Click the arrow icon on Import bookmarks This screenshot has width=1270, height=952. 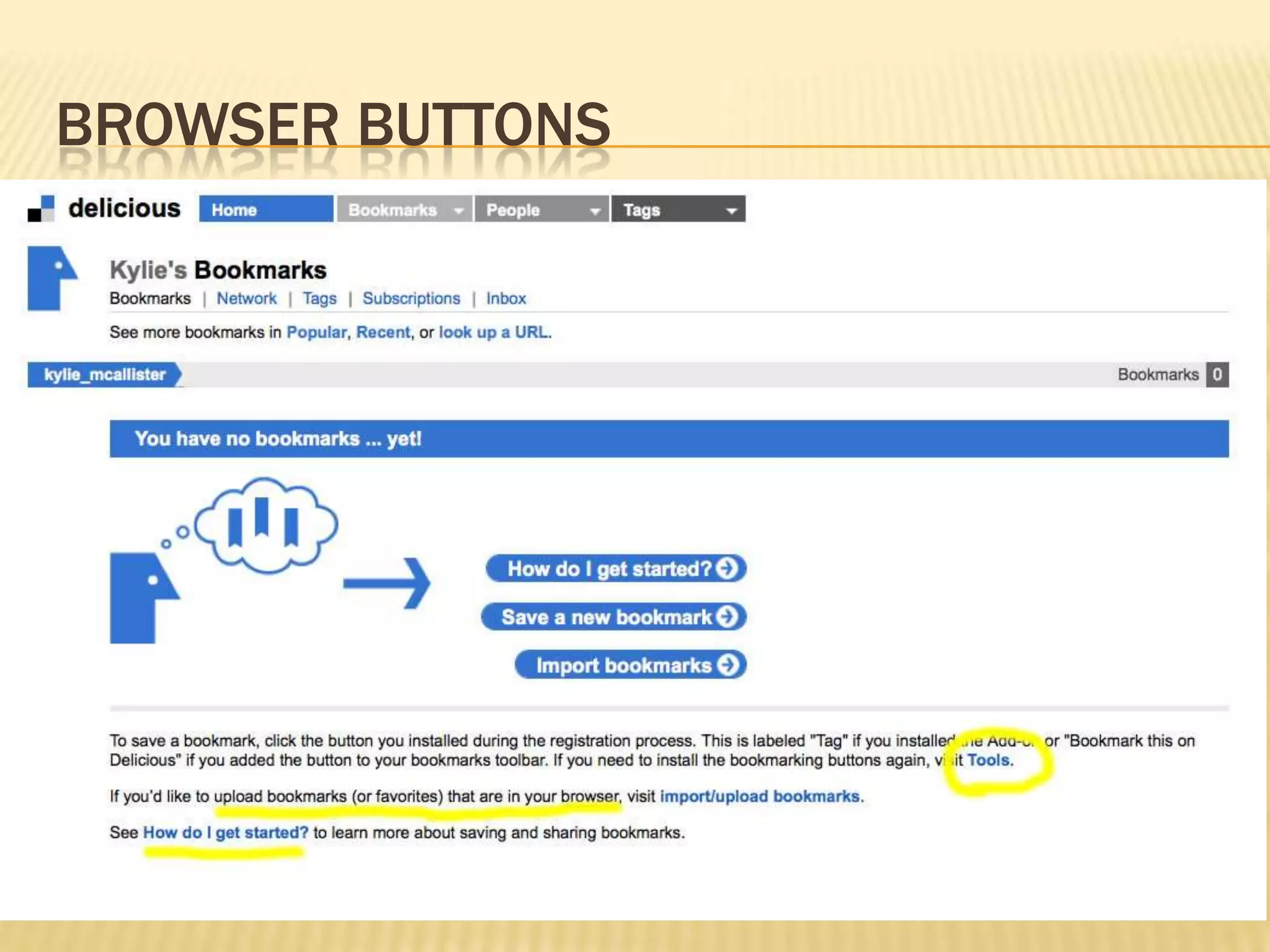click(728, 665)
